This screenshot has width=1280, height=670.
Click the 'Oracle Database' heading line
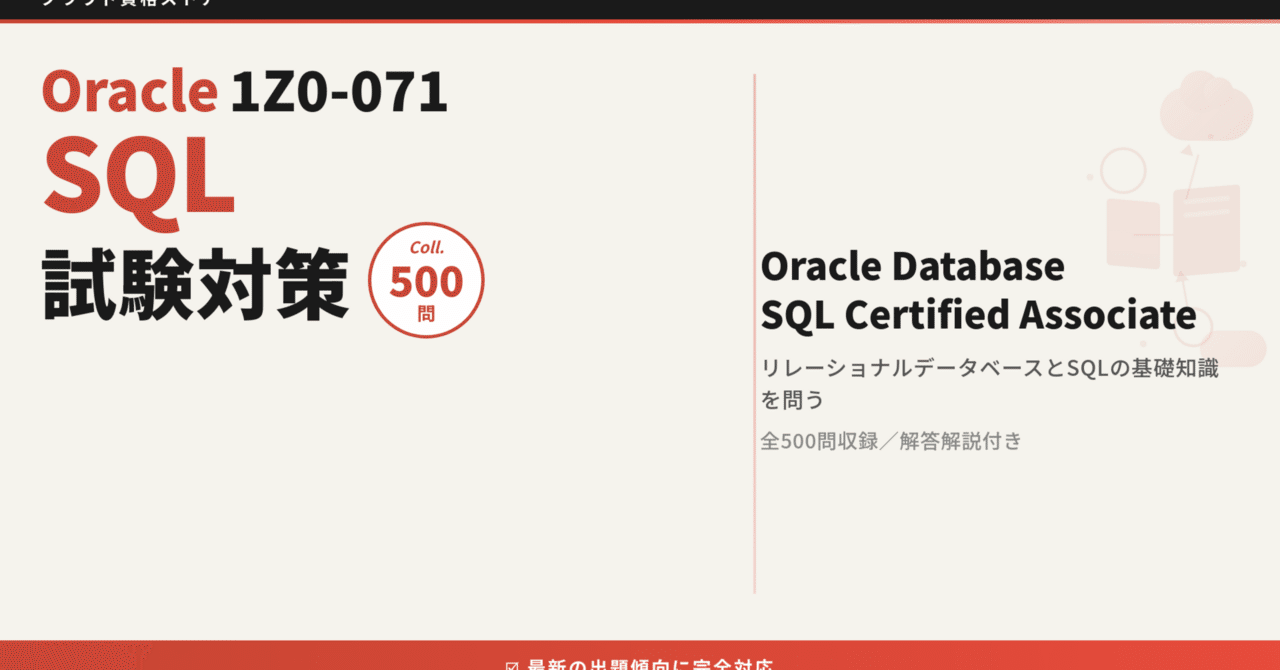pos(912,267)
